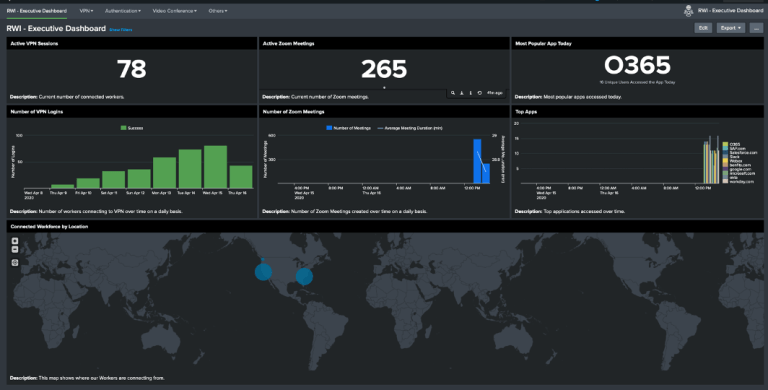
Task: Click the shorter blue Zoom meetings bar
Action: pos(486,173)
